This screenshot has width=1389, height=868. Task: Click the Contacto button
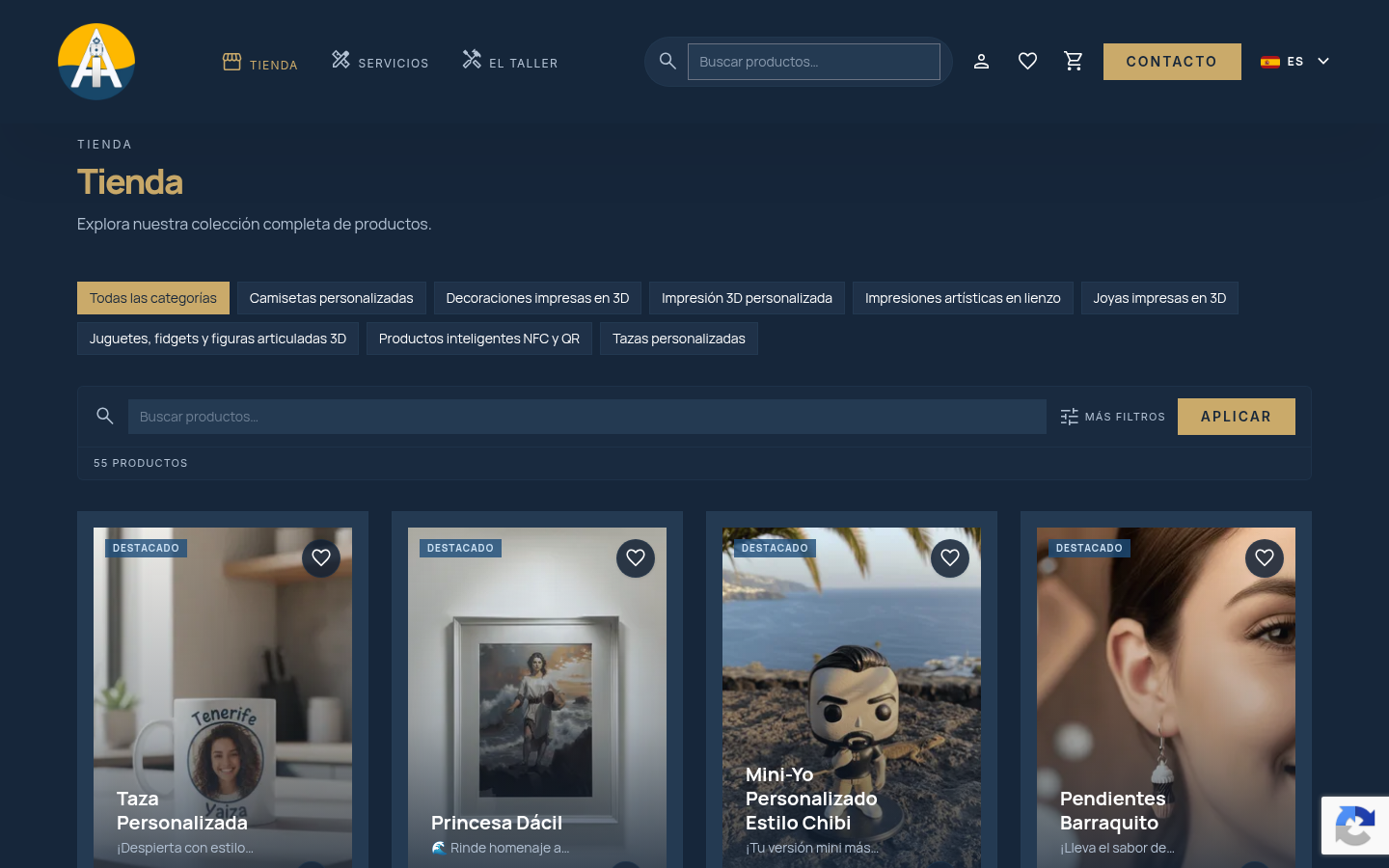coord(1172,62)
